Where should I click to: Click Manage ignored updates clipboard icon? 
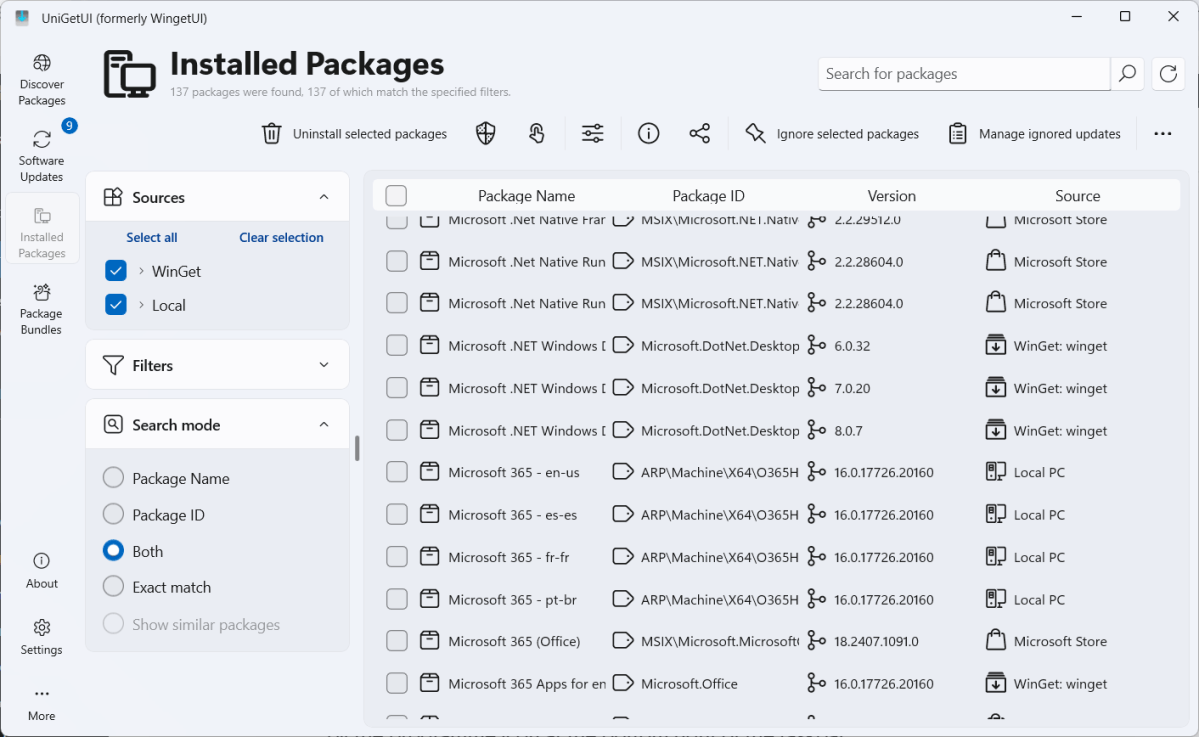957,134
